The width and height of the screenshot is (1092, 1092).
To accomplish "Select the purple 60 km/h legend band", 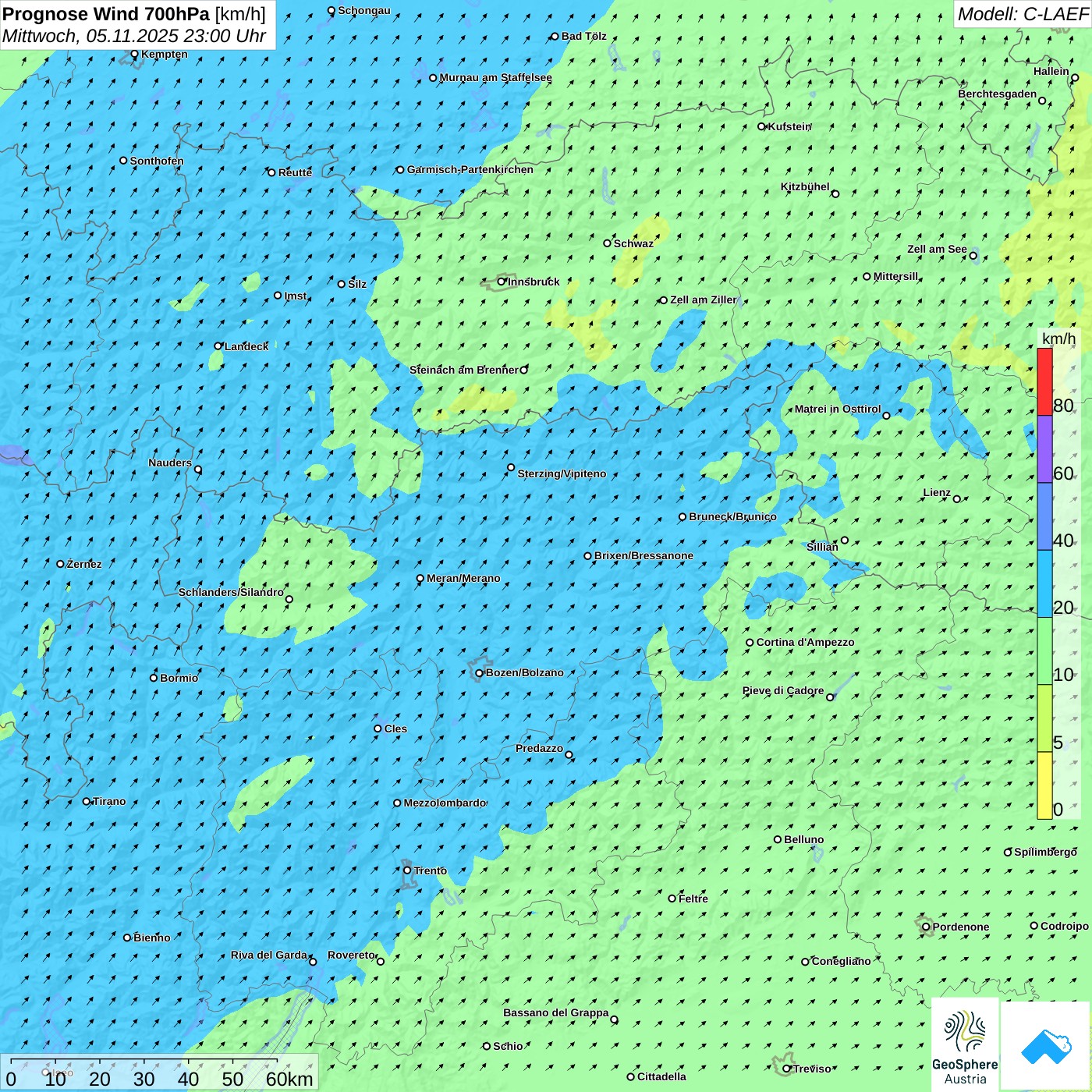I will coord(1044,449).
